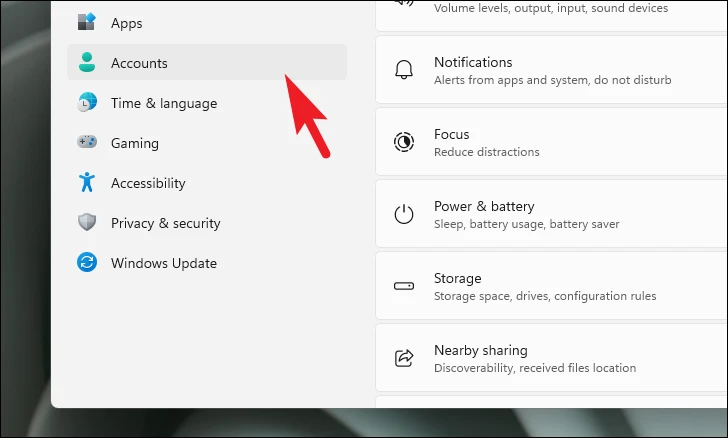Image resolution: width=728 pixels, height=438 pixels.
Task: Click 'Volume levels, output, input, sound devices' text
Action: pyautogui.click(x=551, y=7)
